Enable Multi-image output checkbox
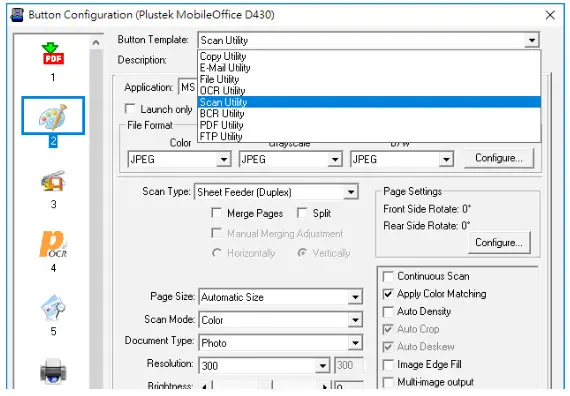570x396 pixels. [388, 382]
